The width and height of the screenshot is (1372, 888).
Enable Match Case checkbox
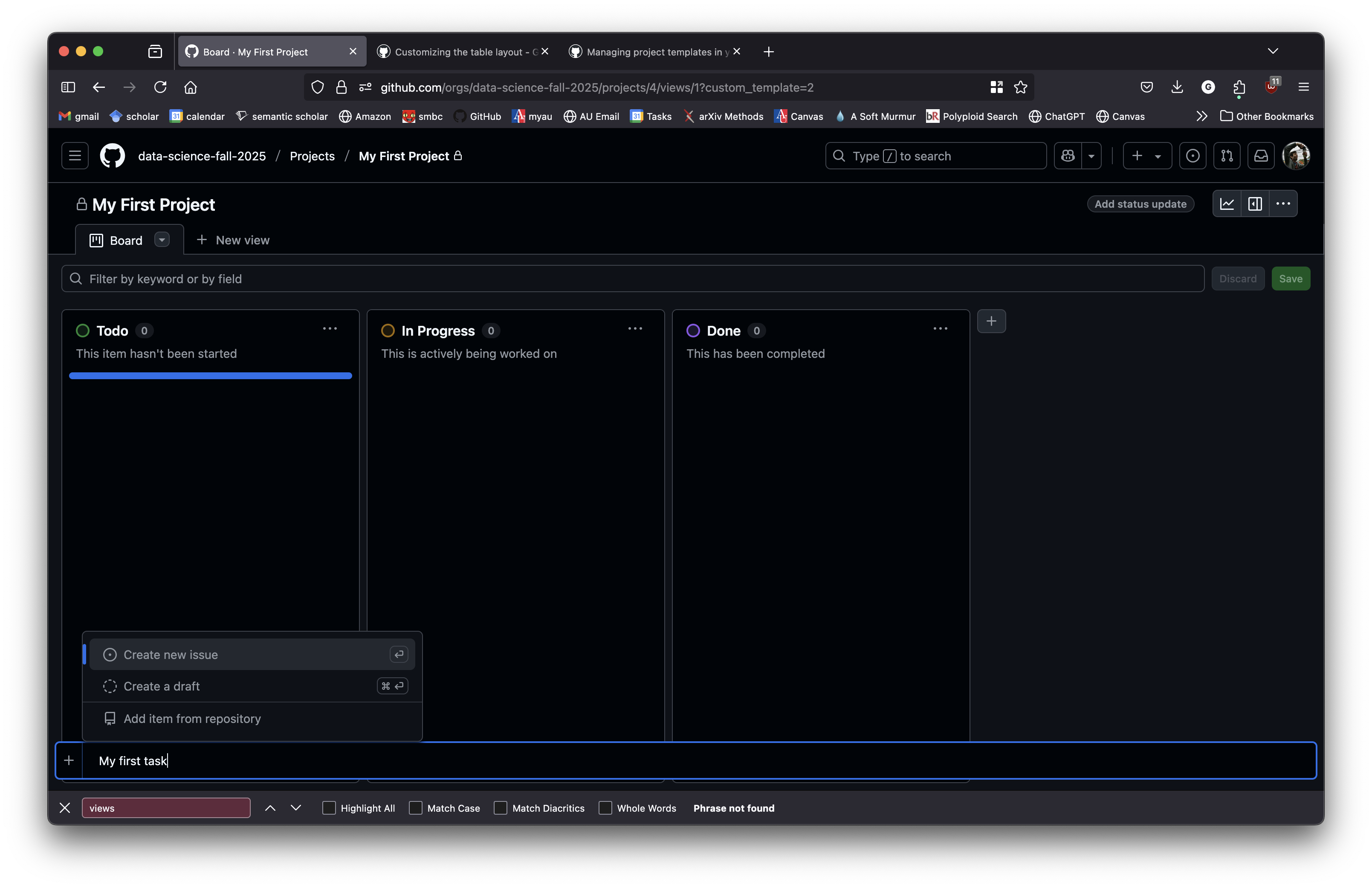tap(415, 808)
